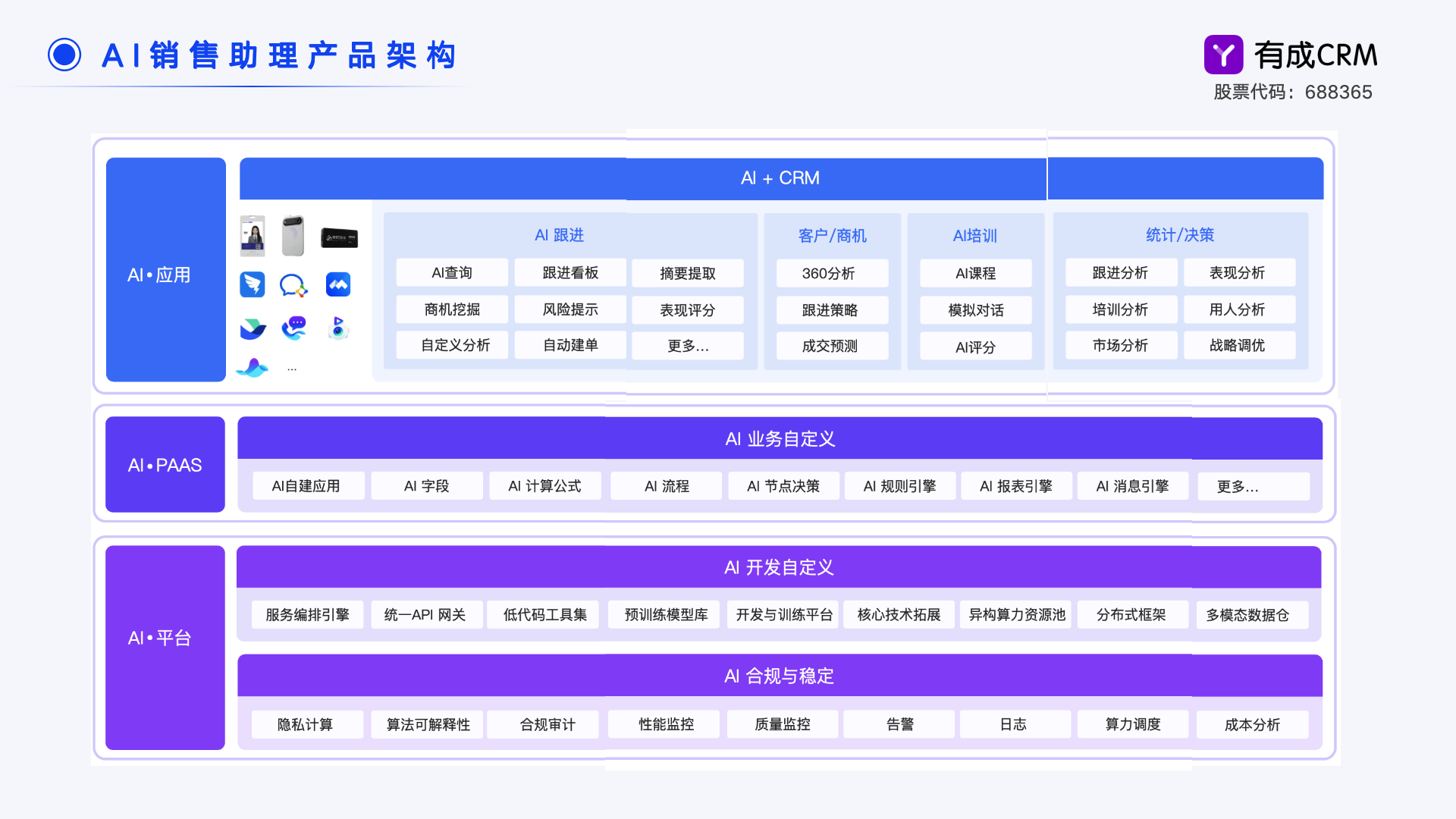
Task: Click the 异构算力资源池 box
Action: point(1016,614)
